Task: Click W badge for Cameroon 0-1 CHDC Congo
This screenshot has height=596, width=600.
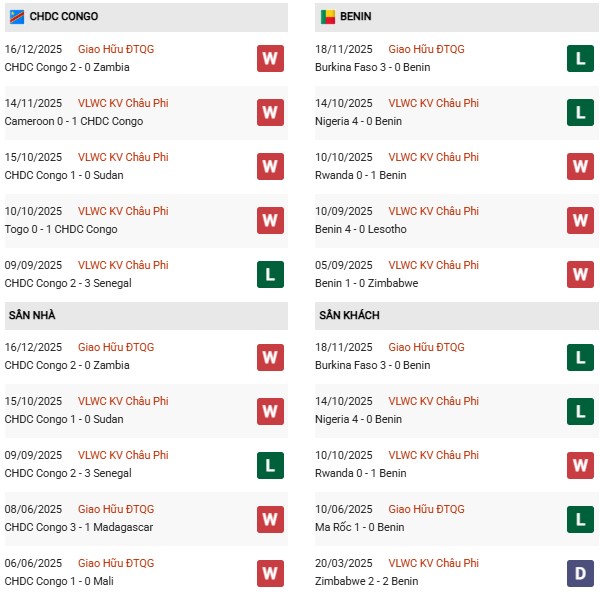Action: 270,113
